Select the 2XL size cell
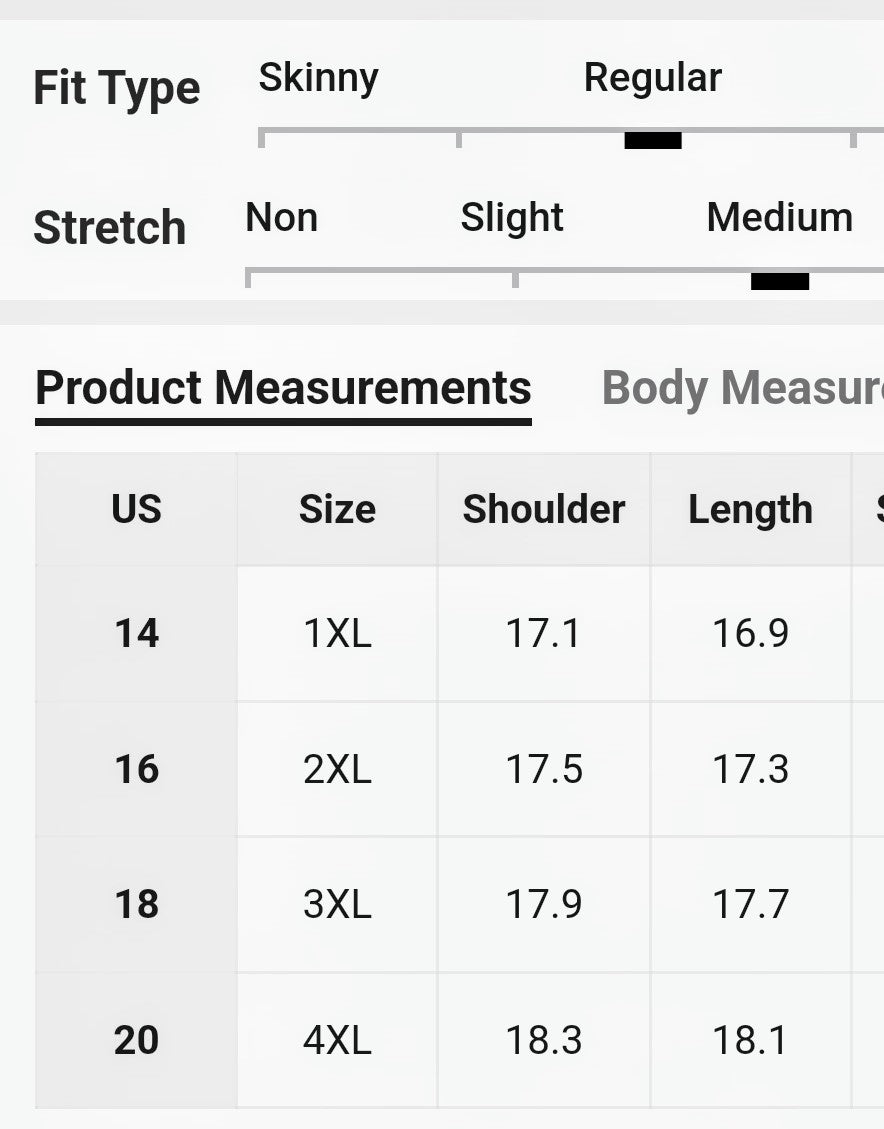The width and height of the screenshot is (884, 1129). [x=337, y=769]
